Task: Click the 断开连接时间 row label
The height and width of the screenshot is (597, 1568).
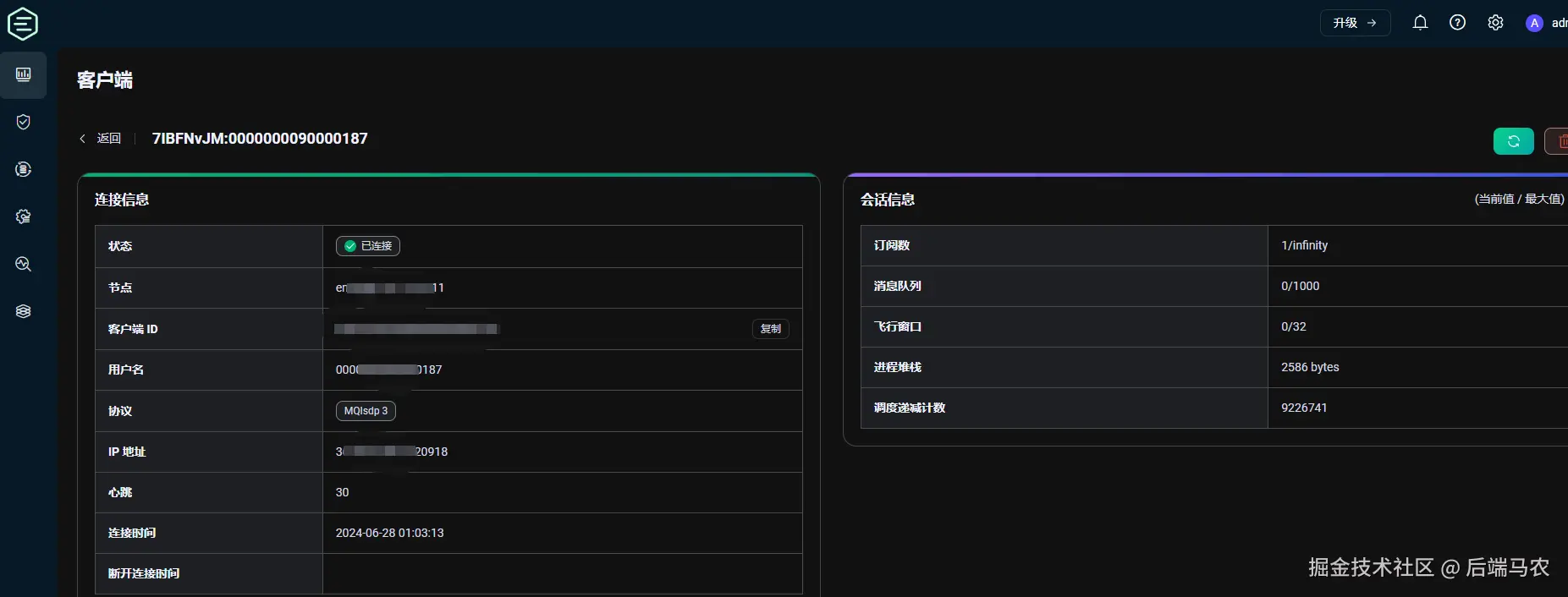Action: pyautogui.click(x=144, y=573)
